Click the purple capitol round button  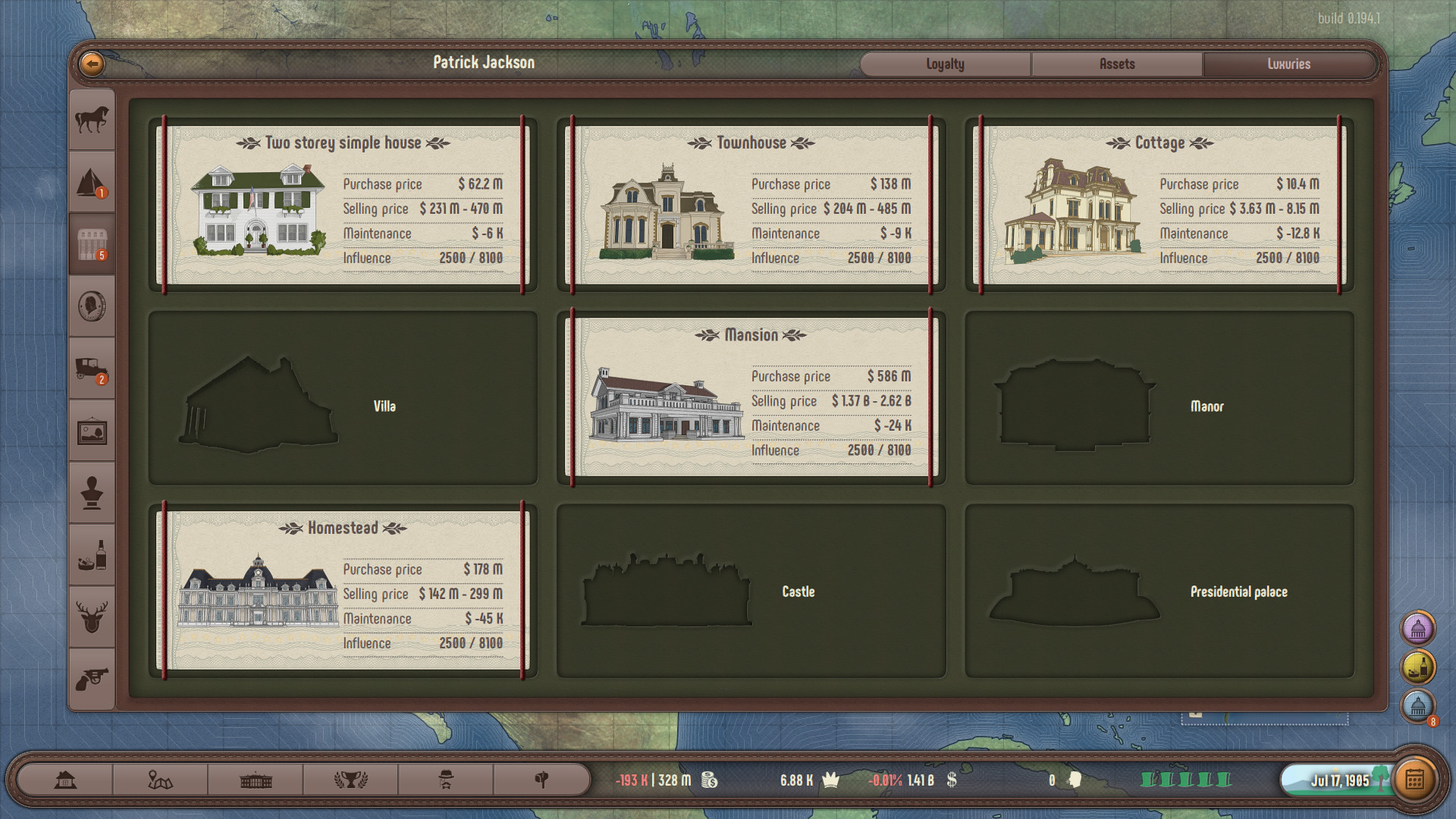pos(1417,629)
